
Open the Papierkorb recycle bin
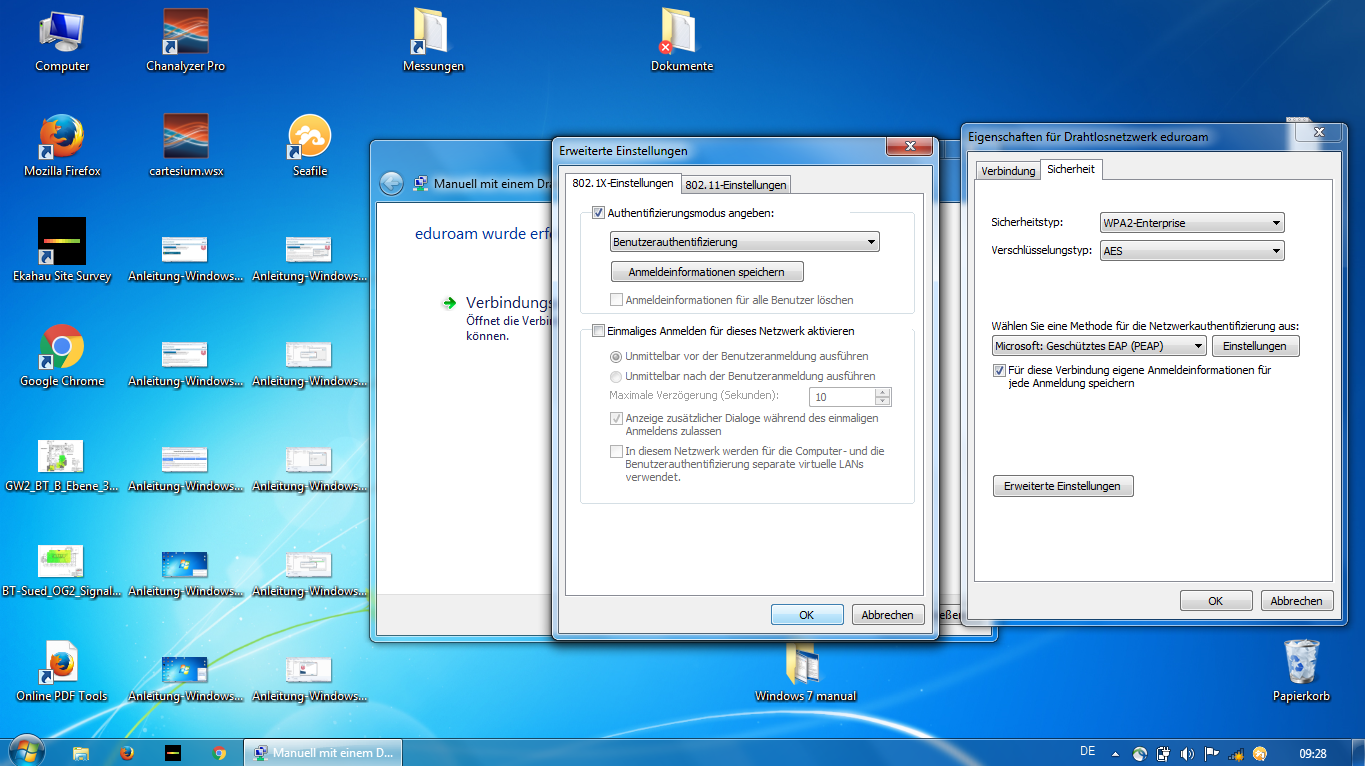click(x=1300, y=663)
